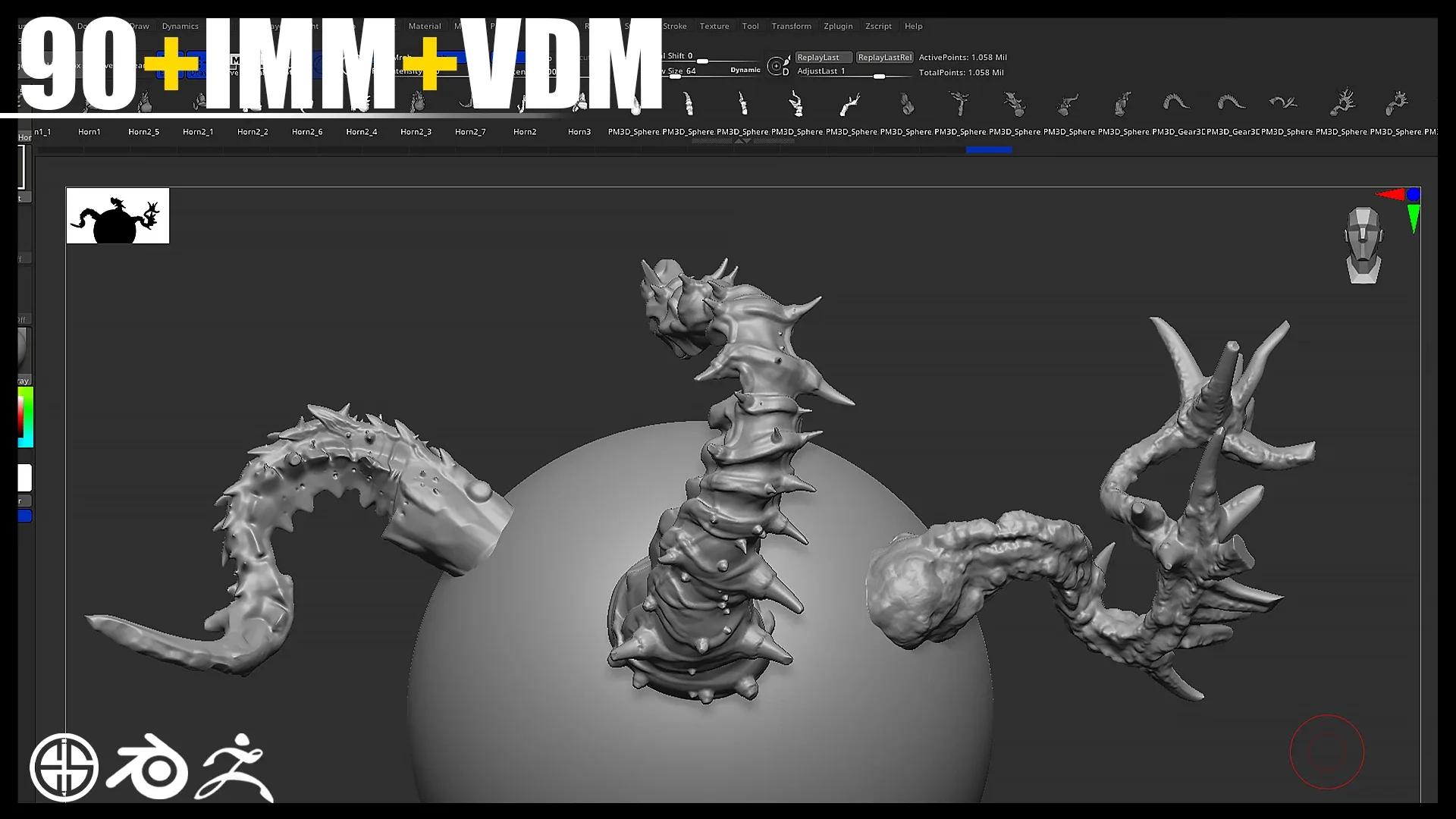Image resolution: width=1456 pixels, height=819 pixels.
Task: Select the Horn2_6 brush
Action: (x=307, y=132)
